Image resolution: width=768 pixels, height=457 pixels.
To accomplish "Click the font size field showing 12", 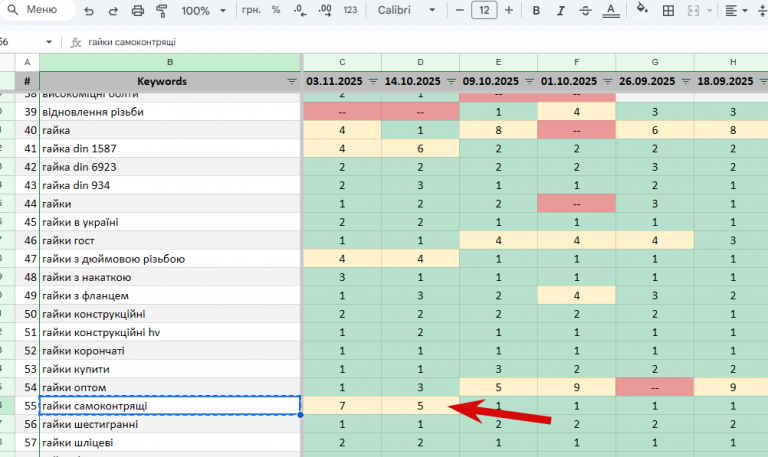I will click(x=484, y=10).
